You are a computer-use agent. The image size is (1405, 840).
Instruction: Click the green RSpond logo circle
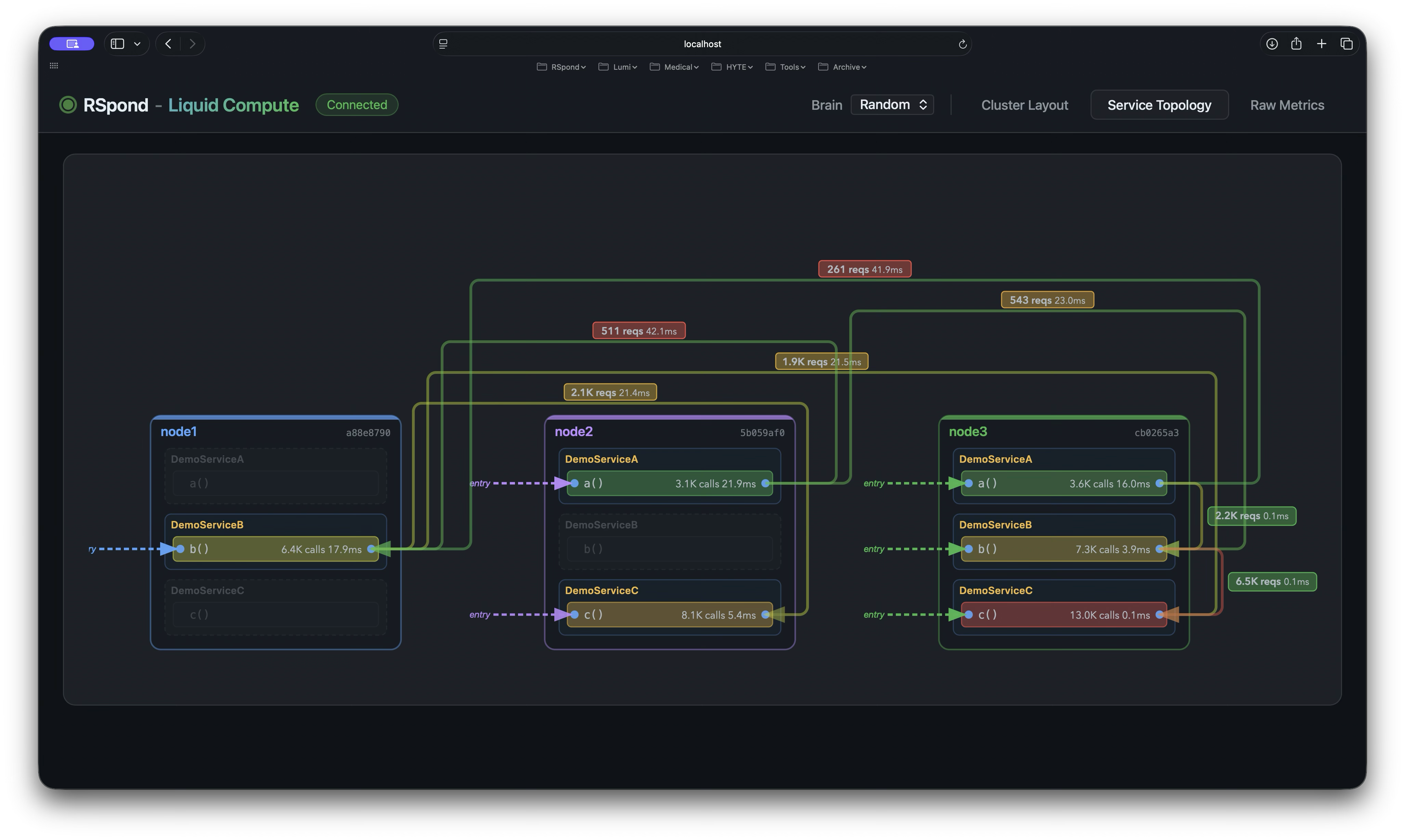(x=68, y=105)
